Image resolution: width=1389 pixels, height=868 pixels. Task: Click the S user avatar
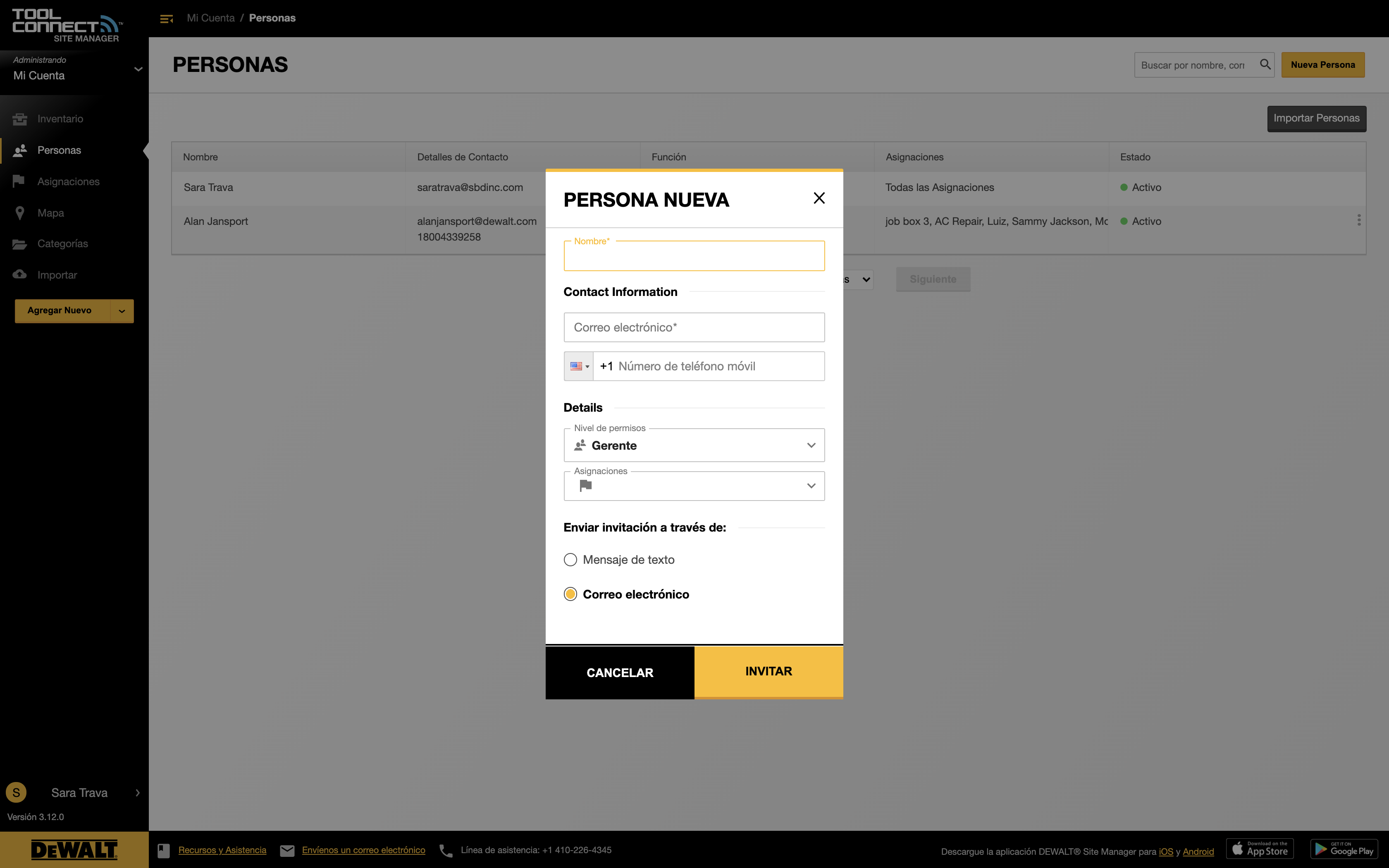coord(16,793)
